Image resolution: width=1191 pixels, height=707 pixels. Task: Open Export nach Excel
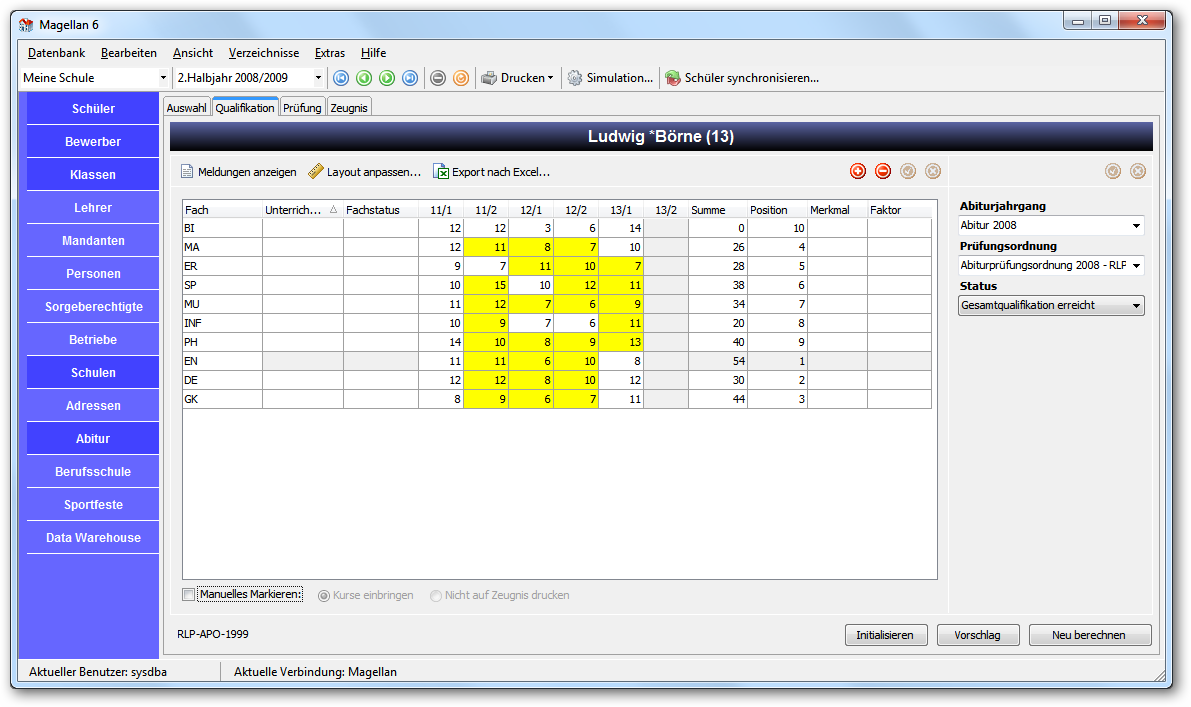491,172
